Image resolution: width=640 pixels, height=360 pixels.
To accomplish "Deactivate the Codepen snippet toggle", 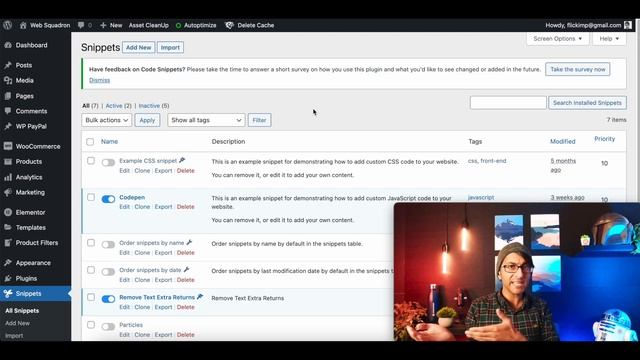I will 108,199.
